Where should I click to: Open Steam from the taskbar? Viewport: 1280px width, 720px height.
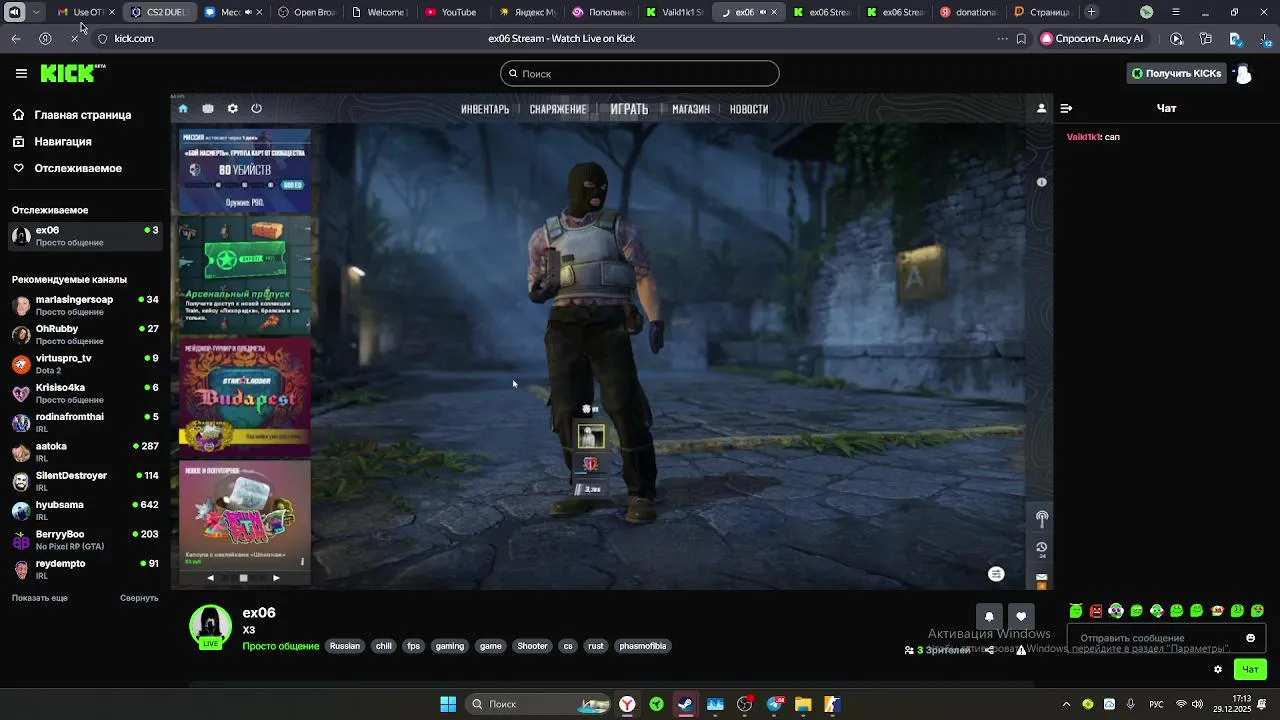tap(685, 704)
